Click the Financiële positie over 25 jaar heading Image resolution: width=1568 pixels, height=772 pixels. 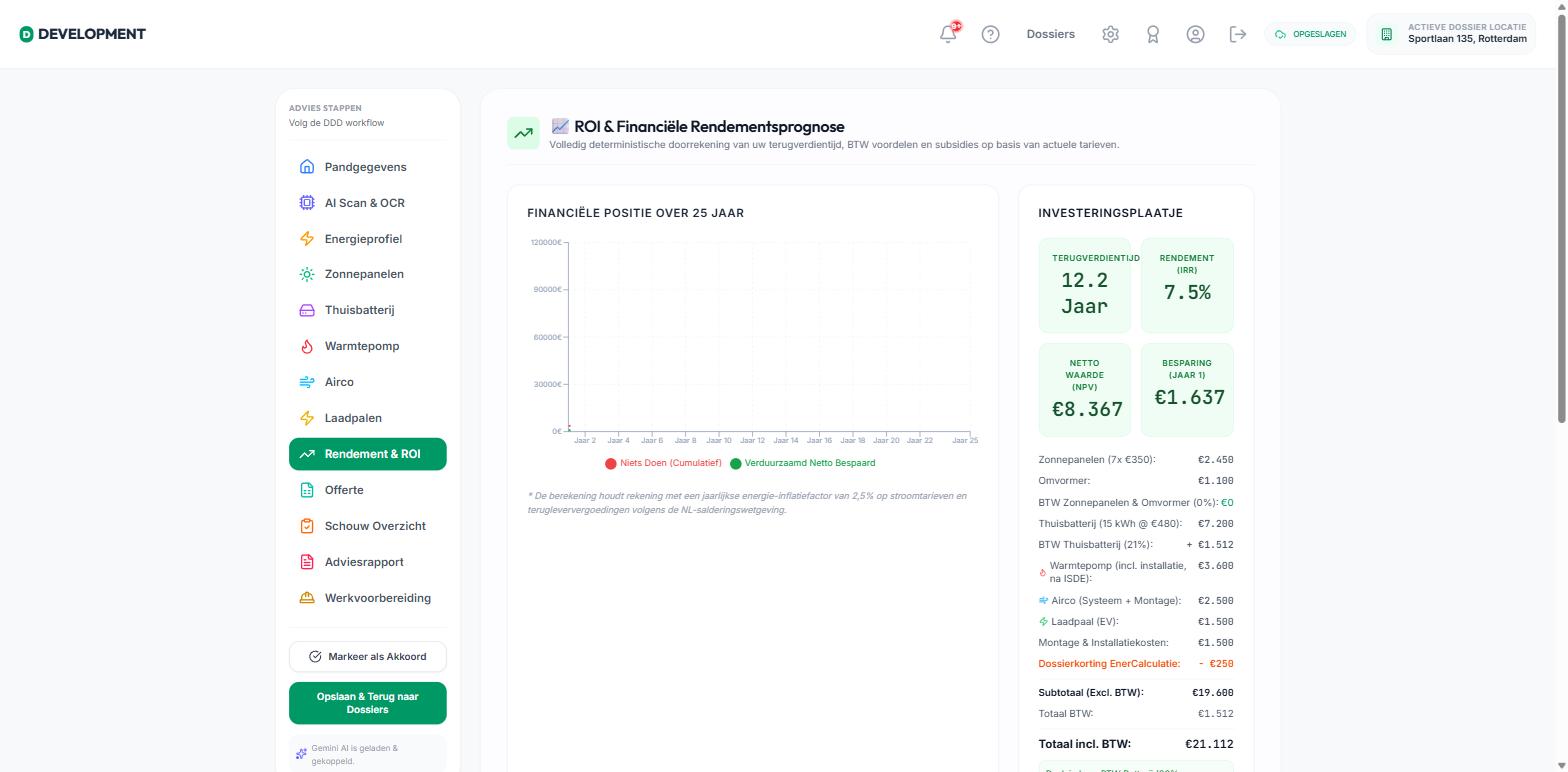[635, 213]
